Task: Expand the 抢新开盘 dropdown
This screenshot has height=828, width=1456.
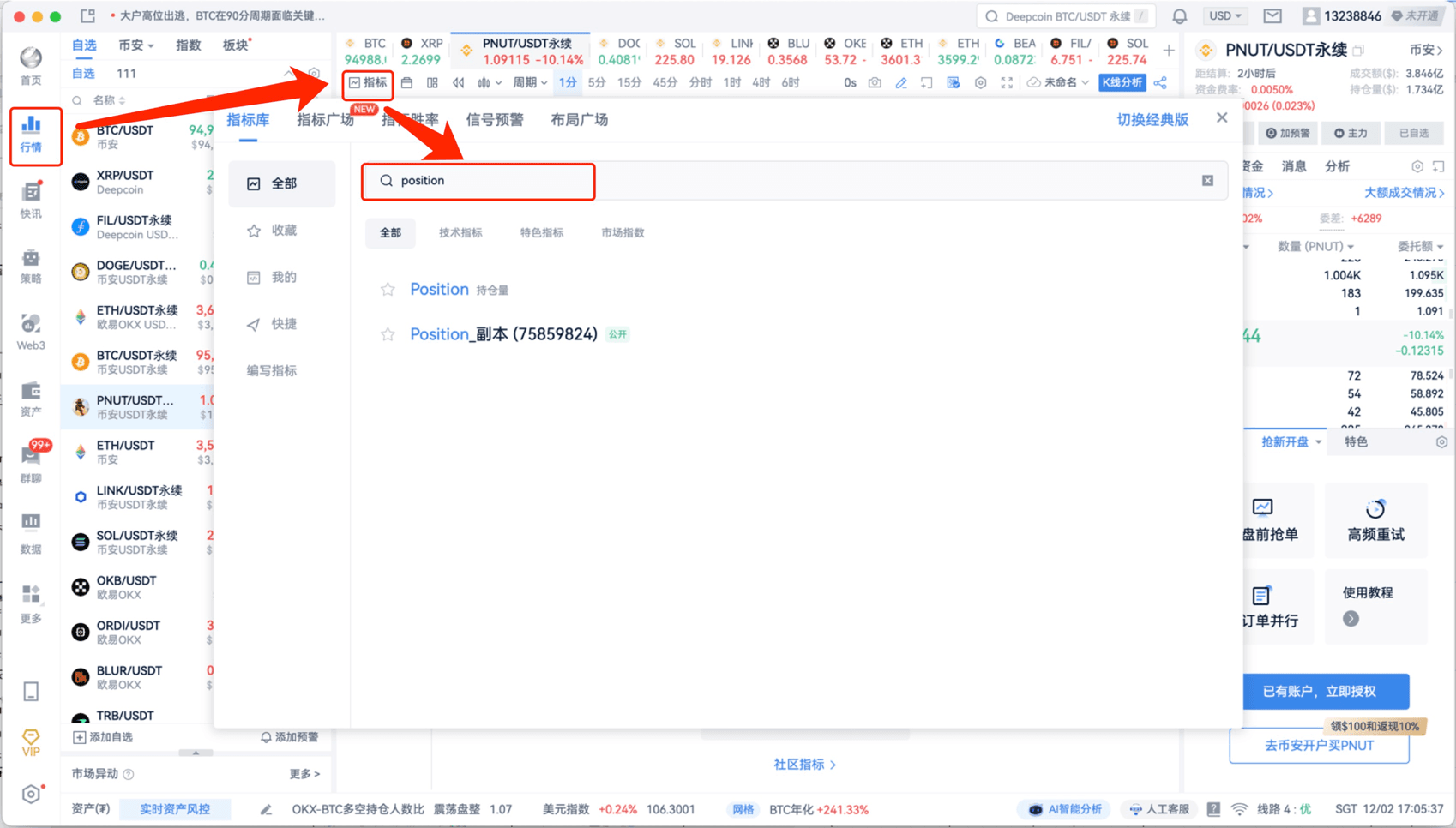Action: click(x=1291, y=442)
